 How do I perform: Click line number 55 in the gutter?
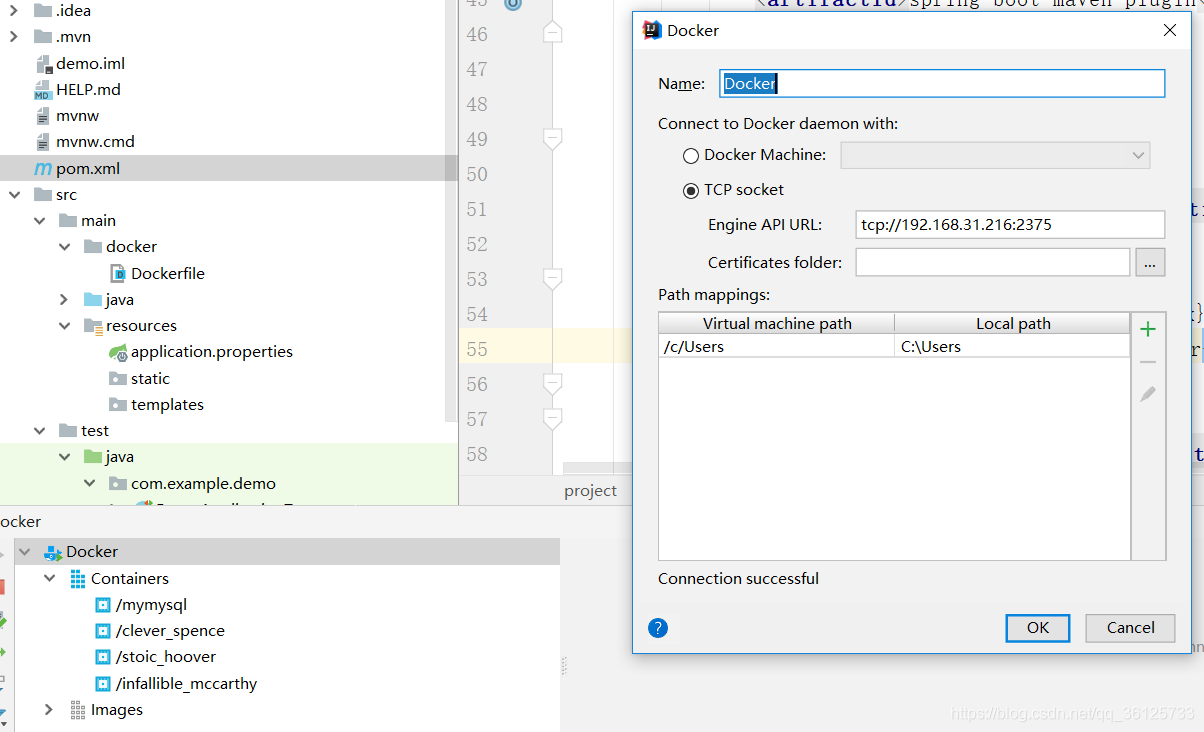coord(476,349)
